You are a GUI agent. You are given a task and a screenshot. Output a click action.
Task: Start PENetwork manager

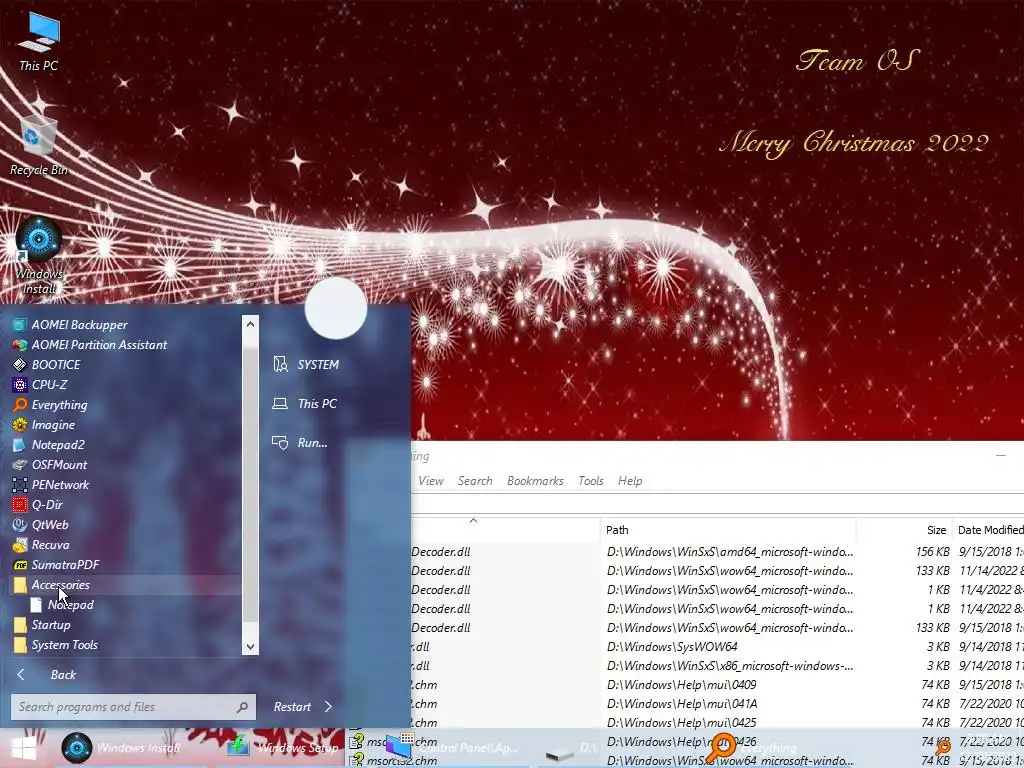[x=50, y=485]
